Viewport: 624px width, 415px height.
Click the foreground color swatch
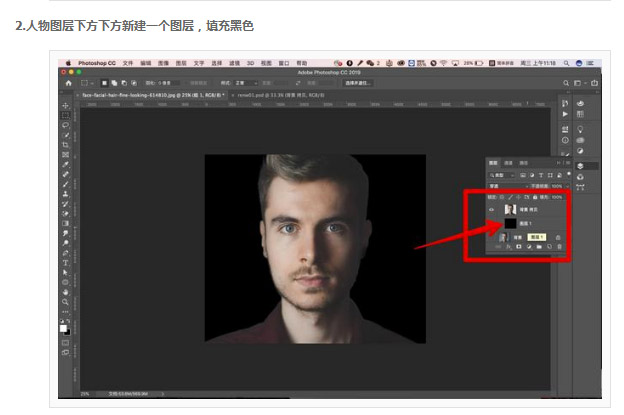pos(63,328)
